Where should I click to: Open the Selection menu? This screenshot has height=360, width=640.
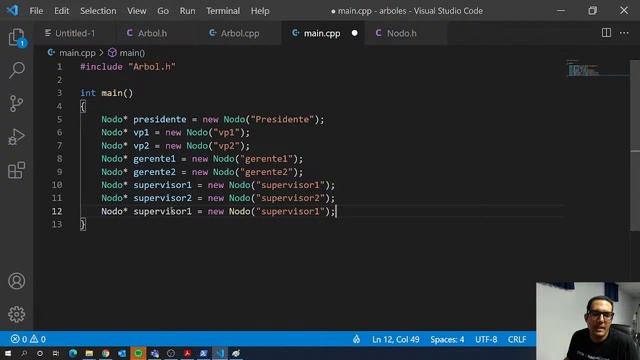[x=98, y=11]
